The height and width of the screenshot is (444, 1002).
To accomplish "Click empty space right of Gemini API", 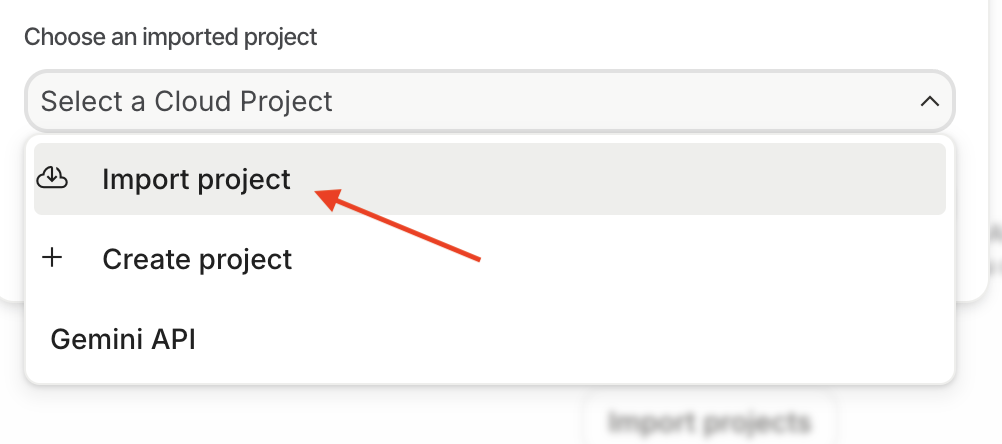I will pos(600,339).
